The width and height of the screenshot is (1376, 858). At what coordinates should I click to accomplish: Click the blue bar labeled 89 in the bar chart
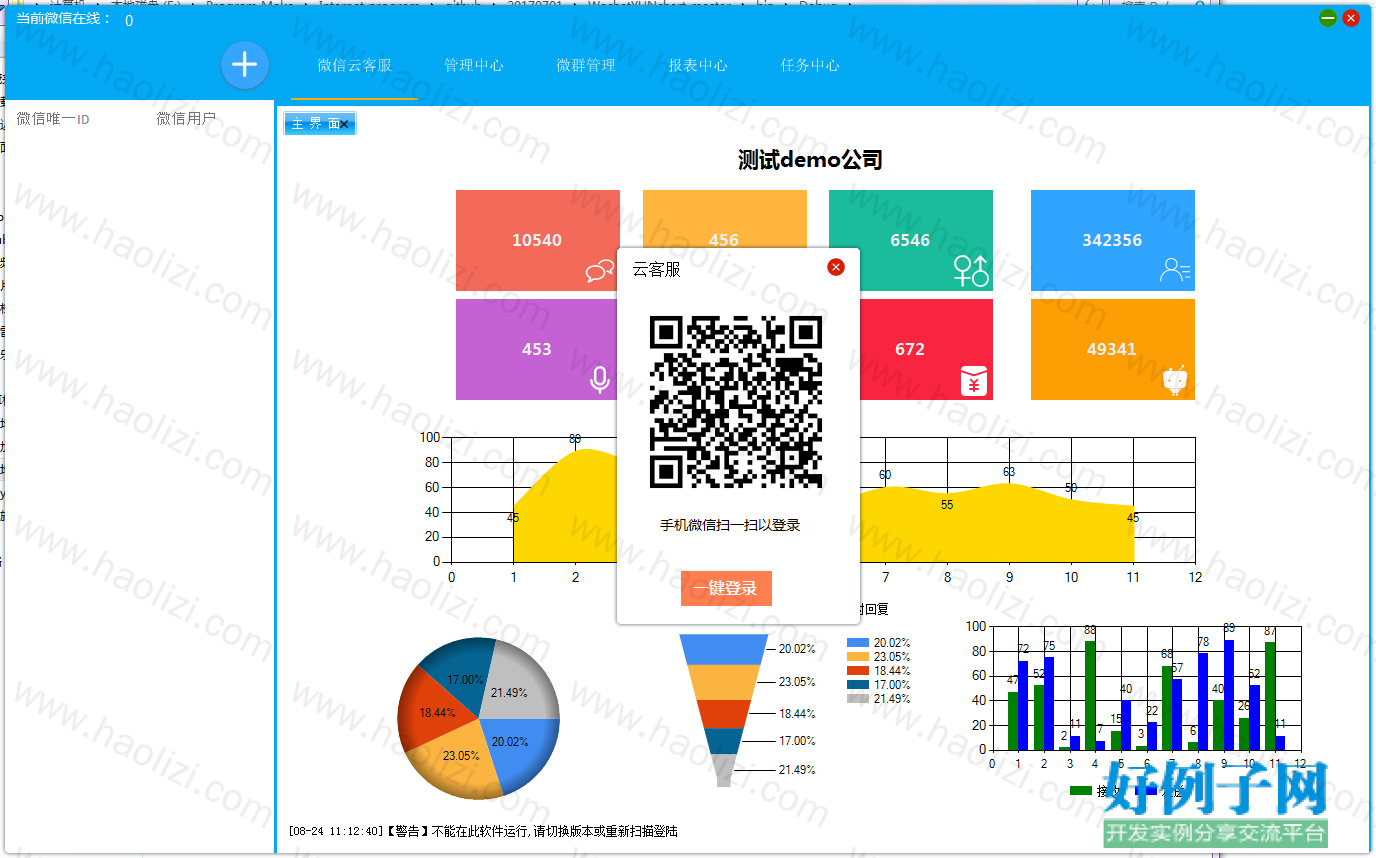pos(1229,695)
